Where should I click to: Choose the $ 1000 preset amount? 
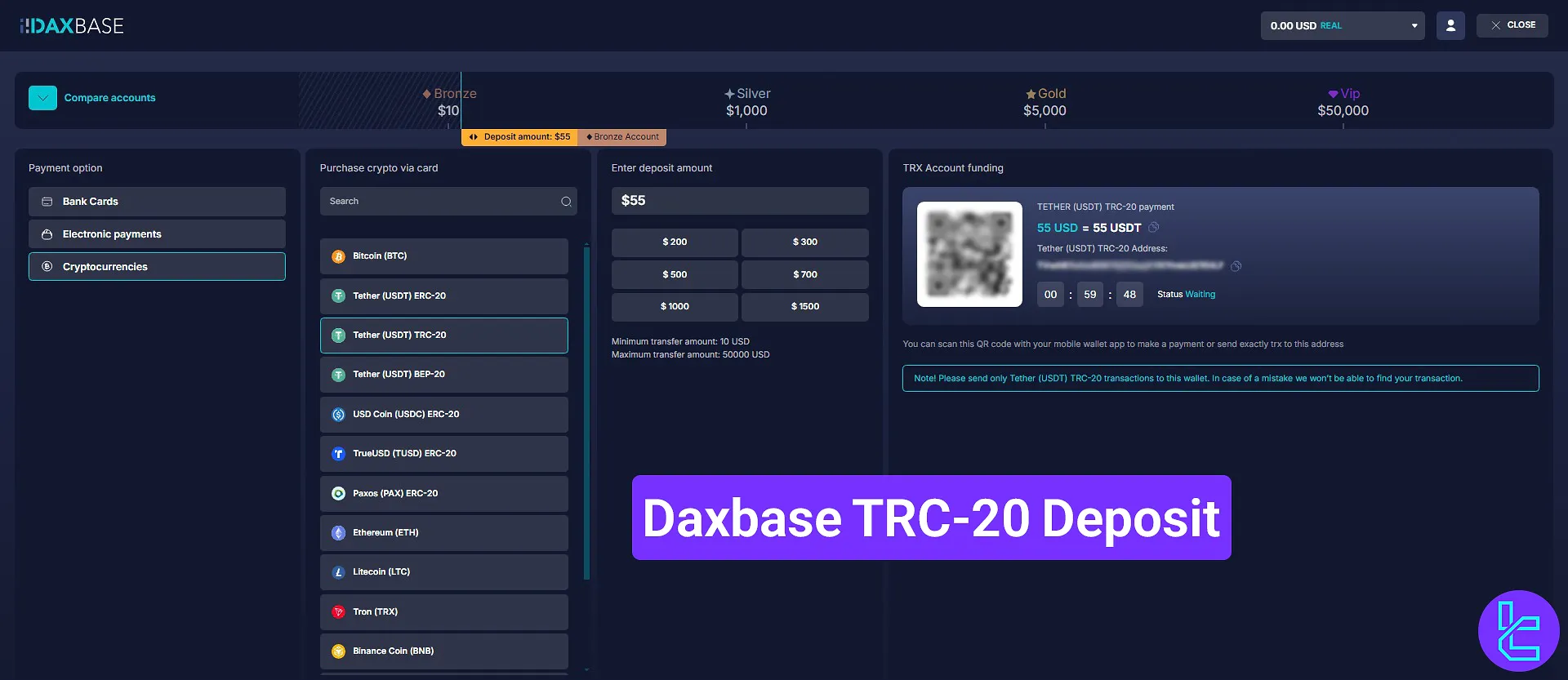click(675, 307)
